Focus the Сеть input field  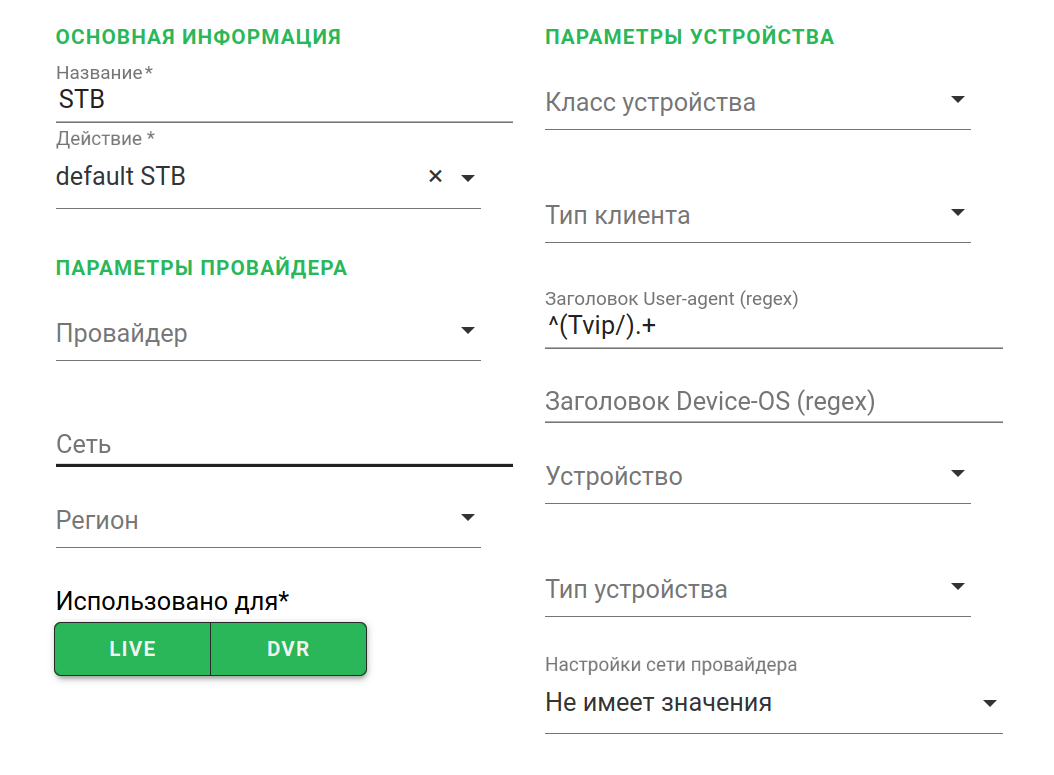coord(284,445)
